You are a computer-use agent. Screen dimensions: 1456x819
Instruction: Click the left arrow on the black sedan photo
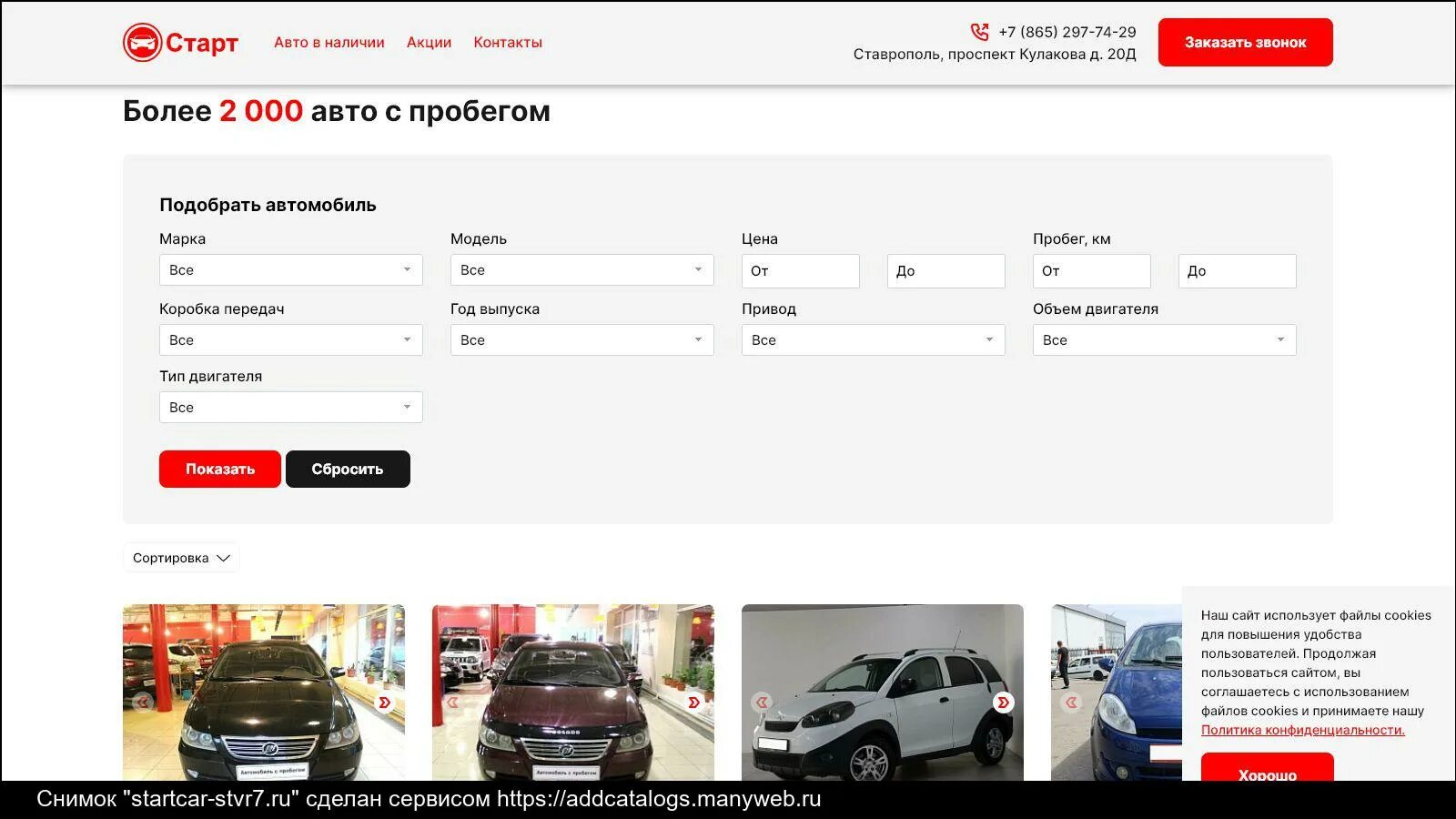[x=143, y=703]
